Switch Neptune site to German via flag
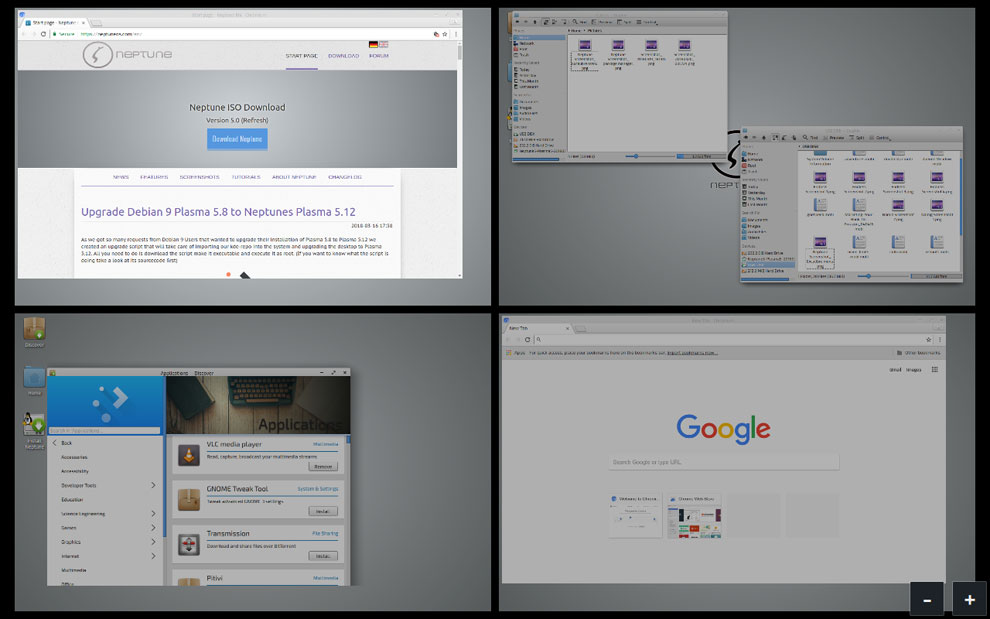This screenshot has width=990, height=619. [x=373, y=44]
